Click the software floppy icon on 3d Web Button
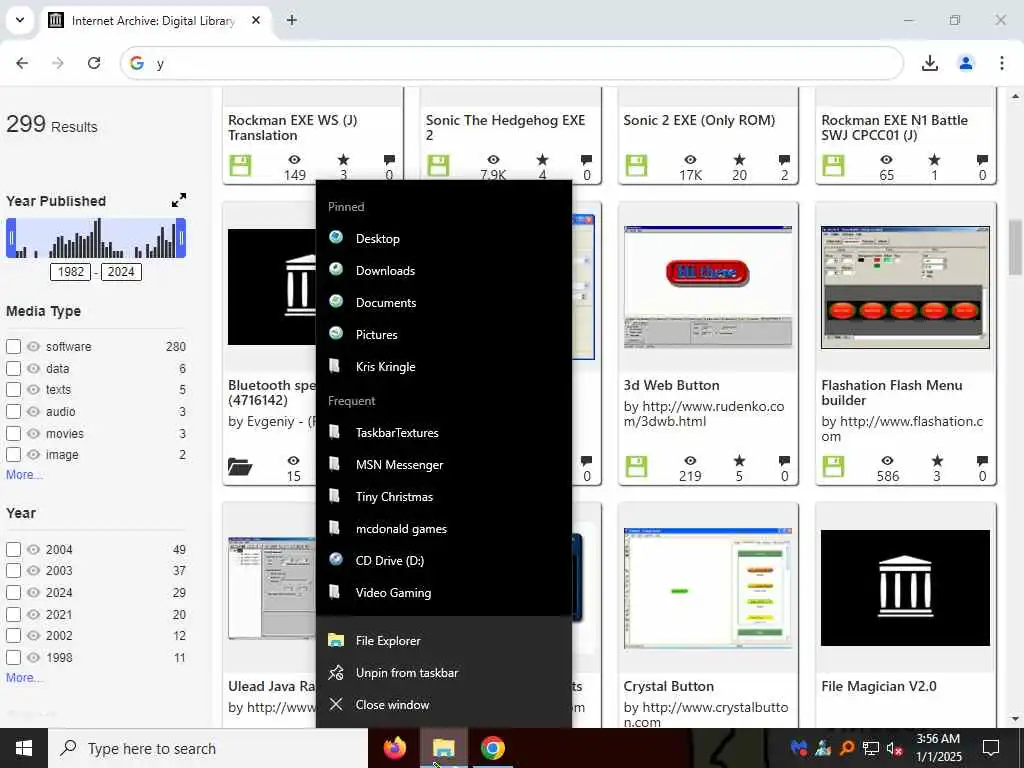This screenshot has height=768, width=1024. coord(636,467)
